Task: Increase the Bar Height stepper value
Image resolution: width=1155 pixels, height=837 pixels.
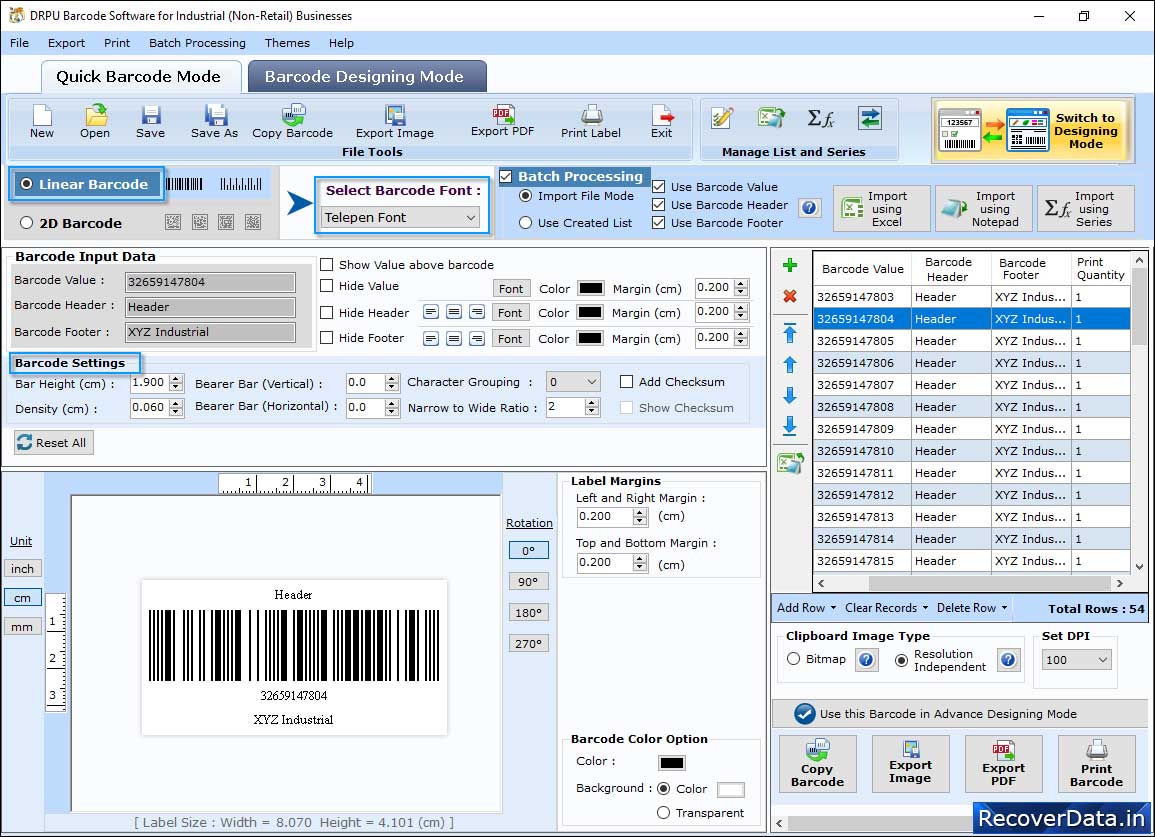Action: pyautogui.click(x=175, y=379)
